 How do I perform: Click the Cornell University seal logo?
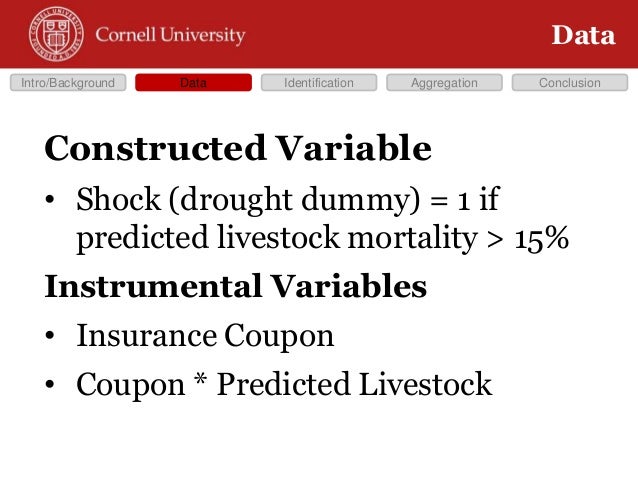(x=56, y=34)
